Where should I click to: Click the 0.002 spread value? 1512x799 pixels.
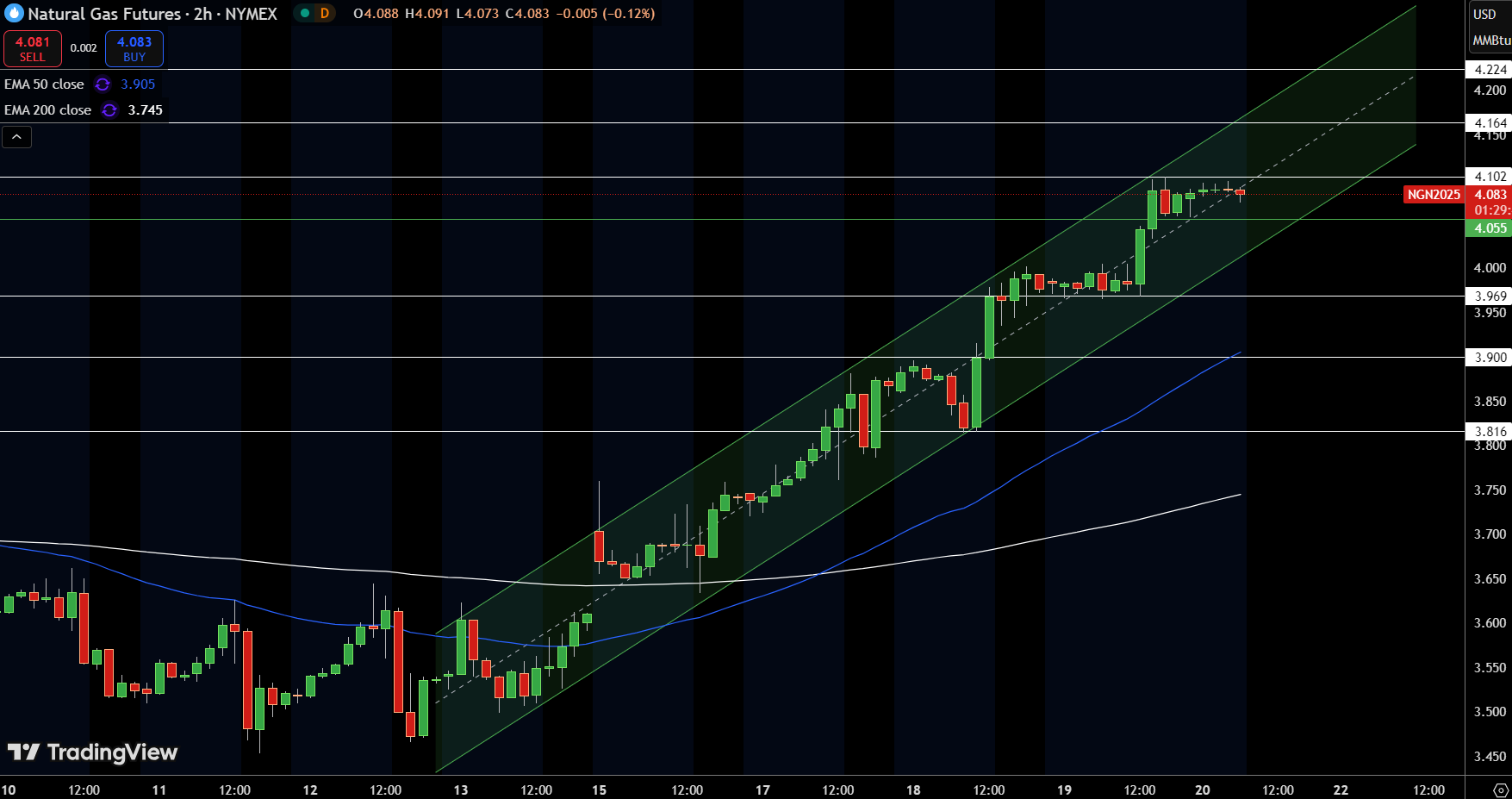tap(84, 48)
